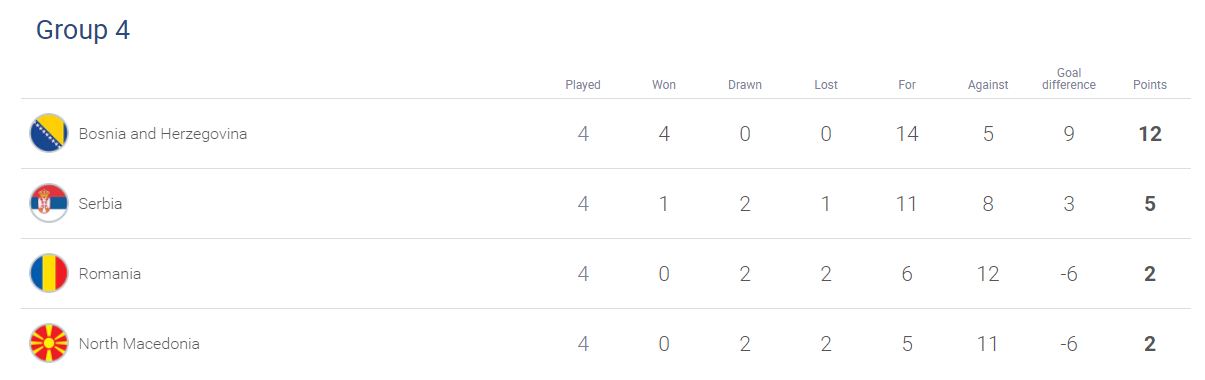Select Romania's goals against value 12
The width and height of the screenshot is (1205, 380).
(988, 274)
